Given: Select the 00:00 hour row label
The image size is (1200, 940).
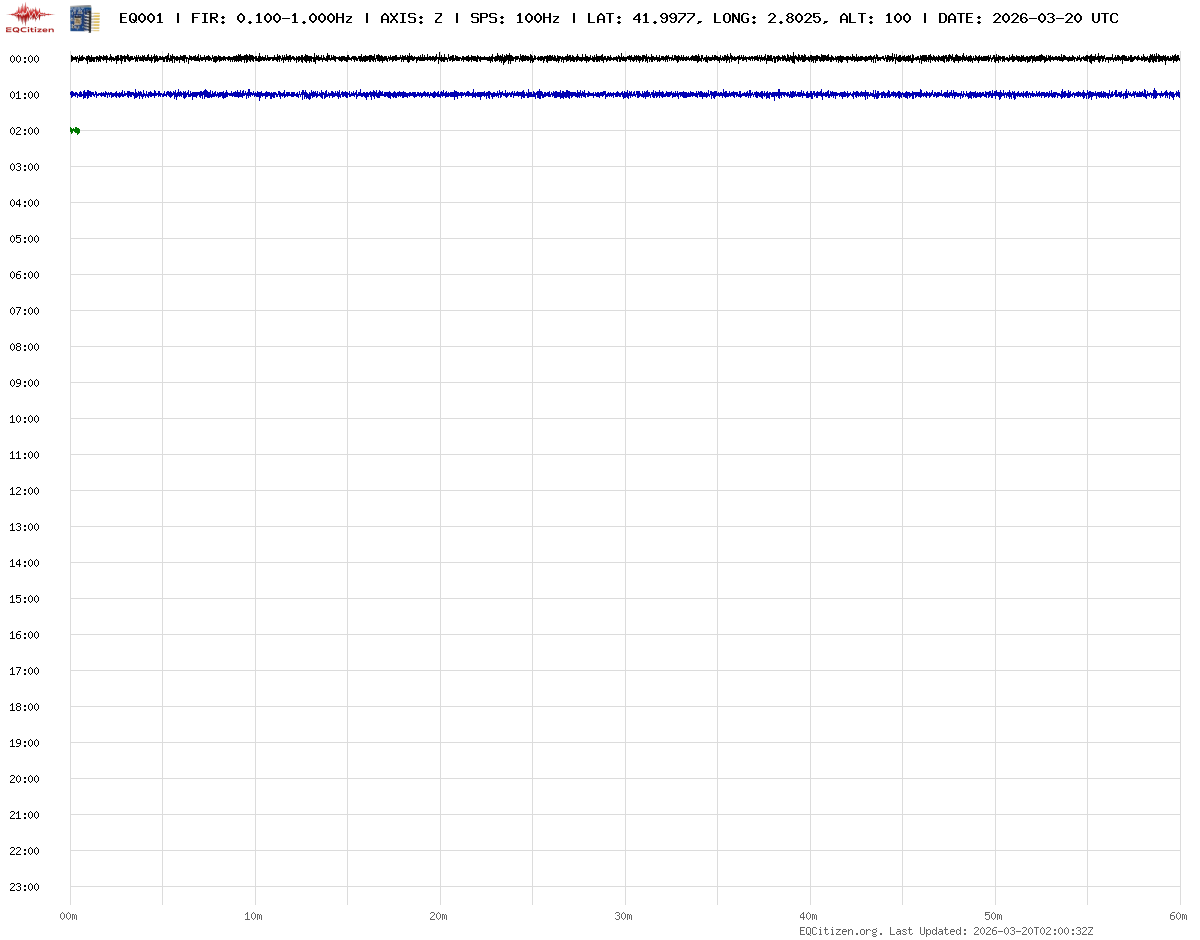Looking at the screenshot, I should (24, 59).
